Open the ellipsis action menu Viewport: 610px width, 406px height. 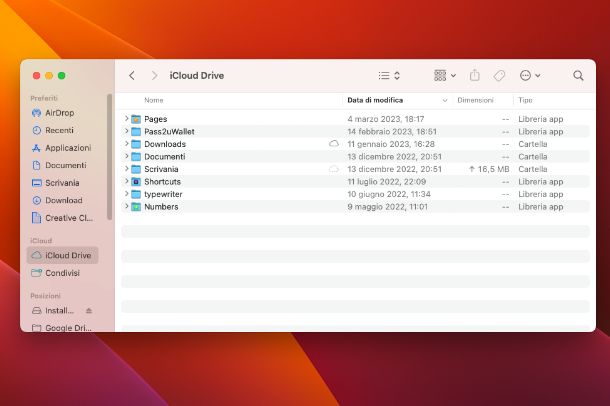pyautogui.click(x=530, y=75)
